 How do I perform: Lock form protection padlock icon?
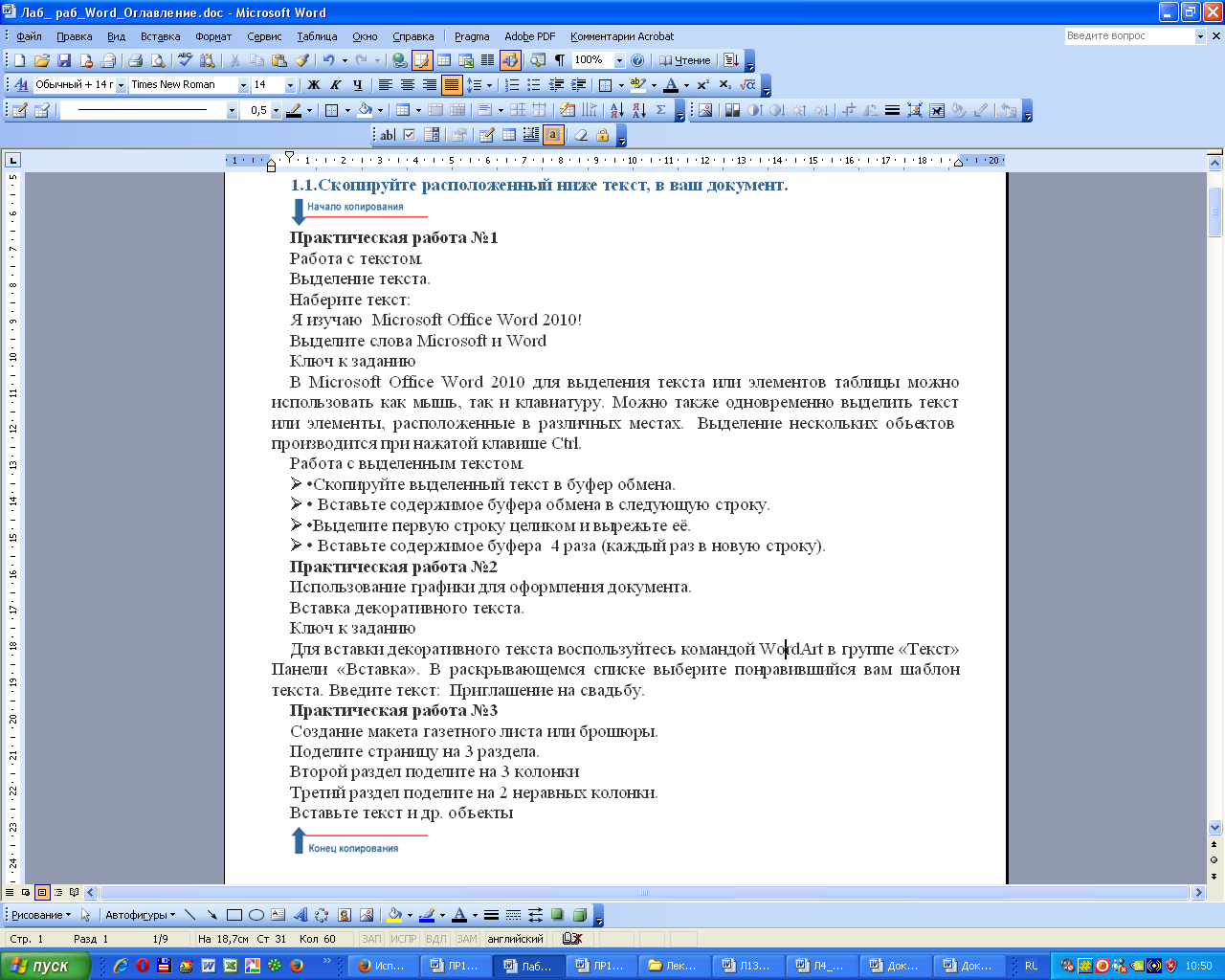pos(603,135)
